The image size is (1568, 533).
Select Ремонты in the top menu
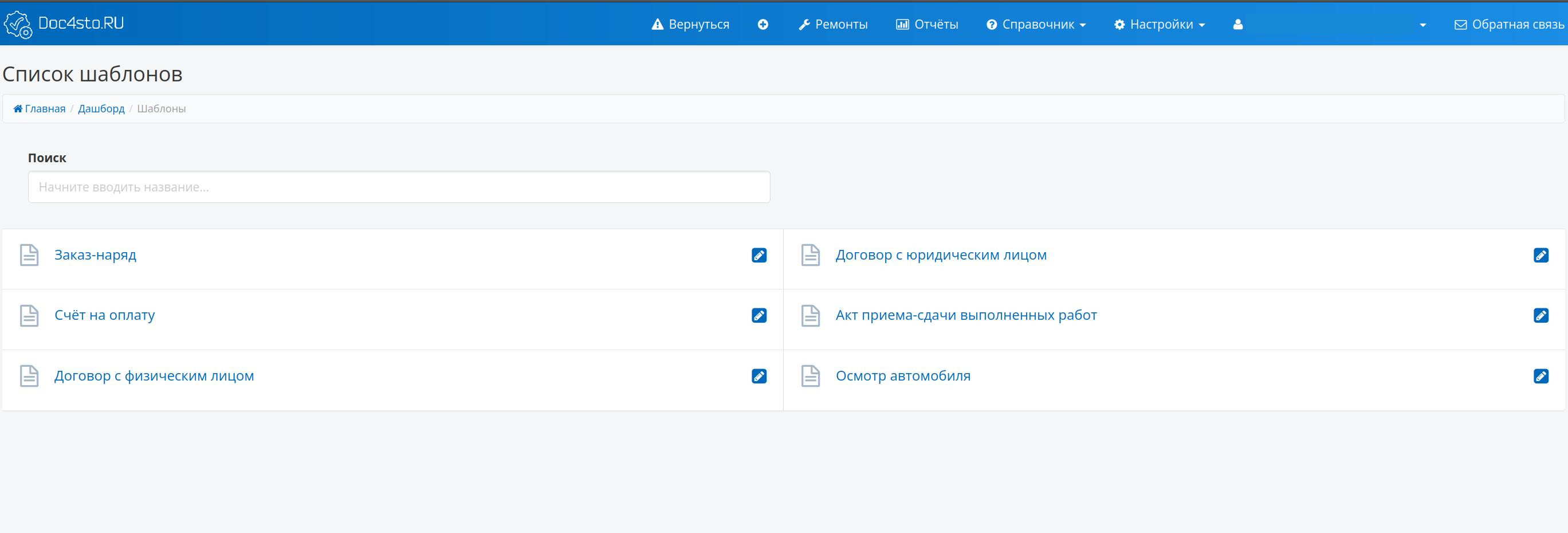point(834,25)
